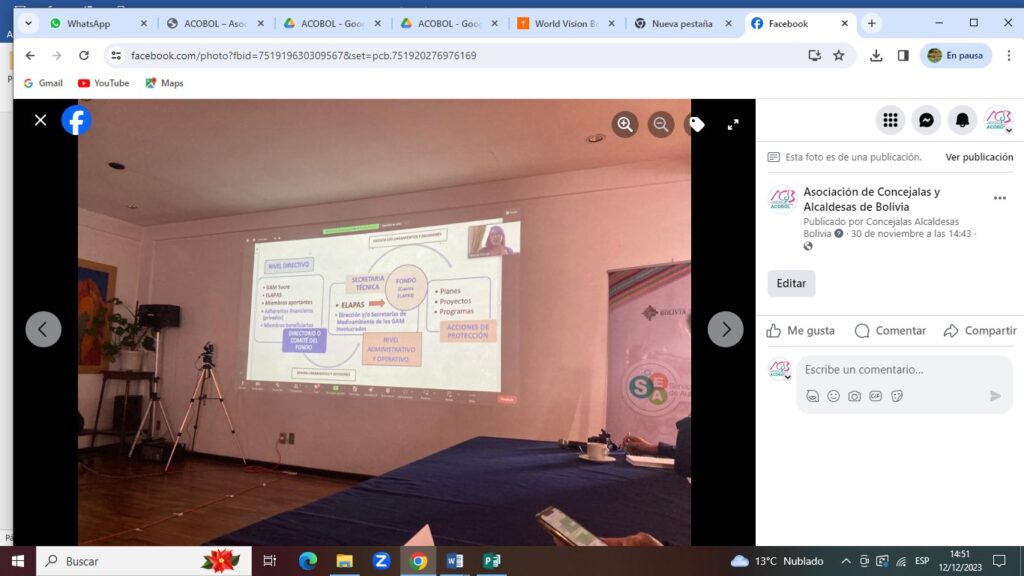Go to previous photo

(43, 329)
